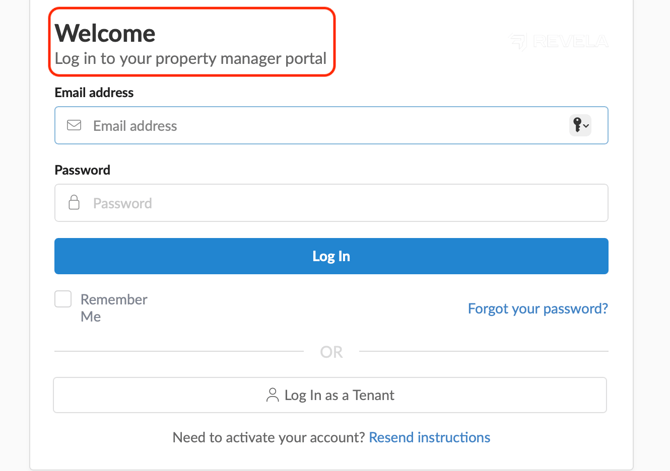Screen dimensions: 670x471
Task: Click the Need to activate your account text
Action: tap(268, 437)
